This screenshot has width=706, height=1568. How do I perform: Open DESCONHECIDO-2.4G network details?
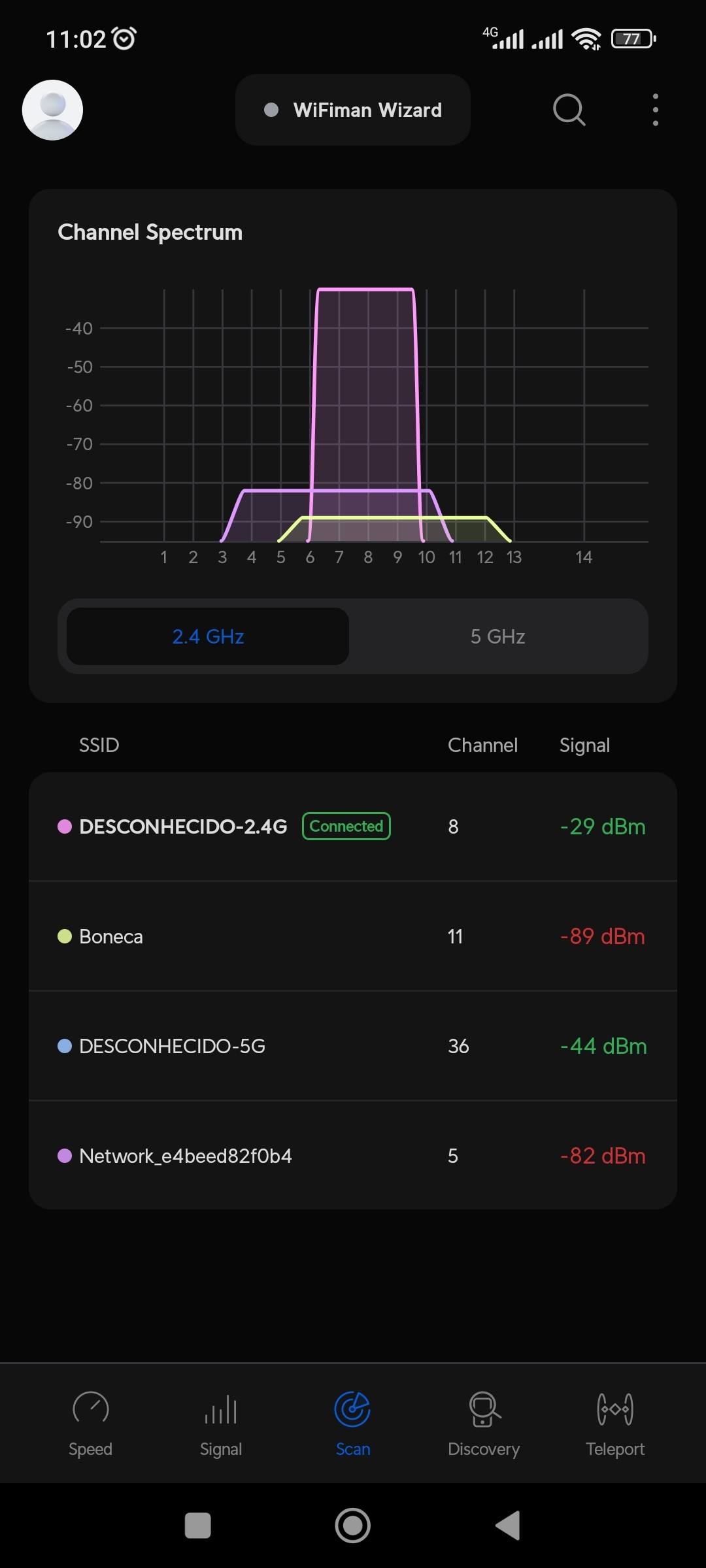click(183, 827)
